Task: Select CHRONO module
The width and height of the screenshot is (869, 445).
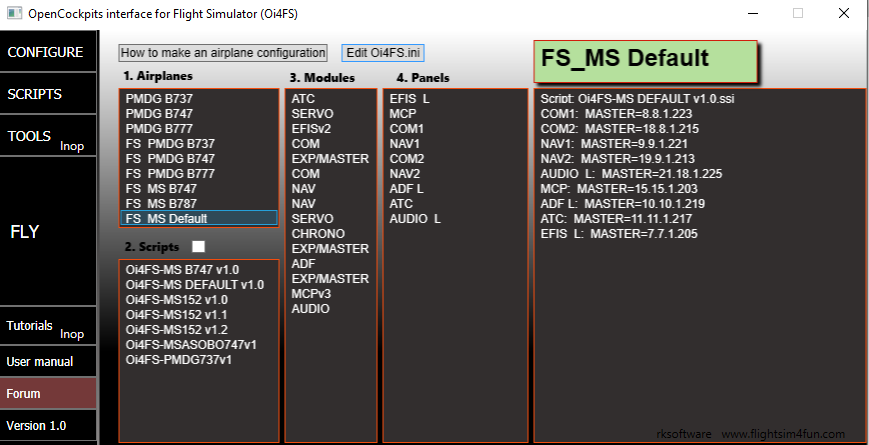Action: 331,233
